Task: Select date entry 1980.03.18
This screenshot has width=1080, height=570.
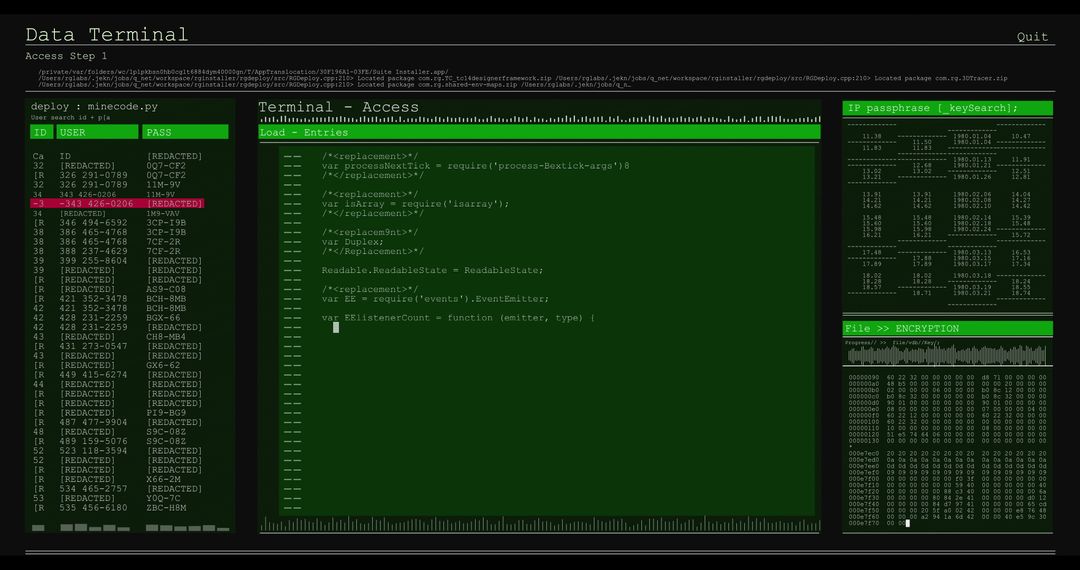Action: coord(972,275)
